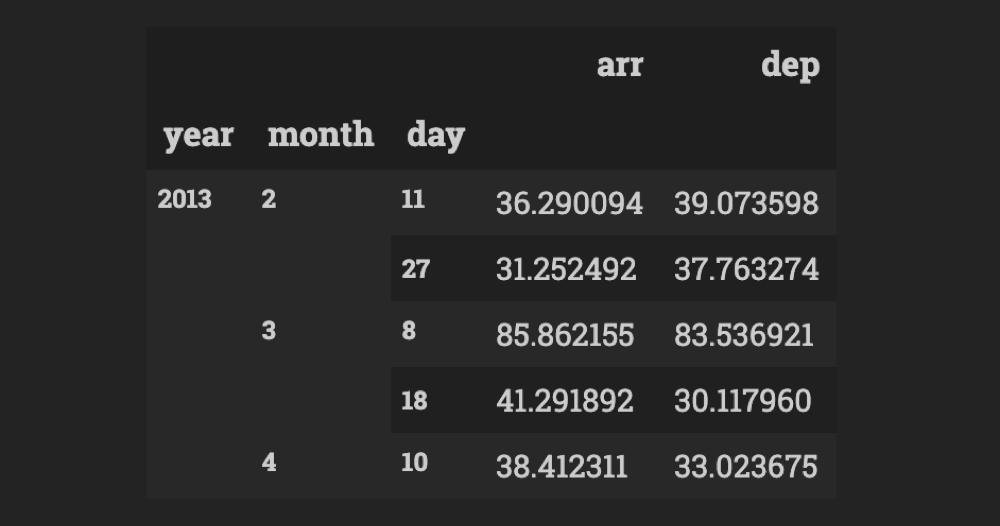Click dep value 39.073598
The width and height of the screenshot is (1000, 526).
click(746, 203)
